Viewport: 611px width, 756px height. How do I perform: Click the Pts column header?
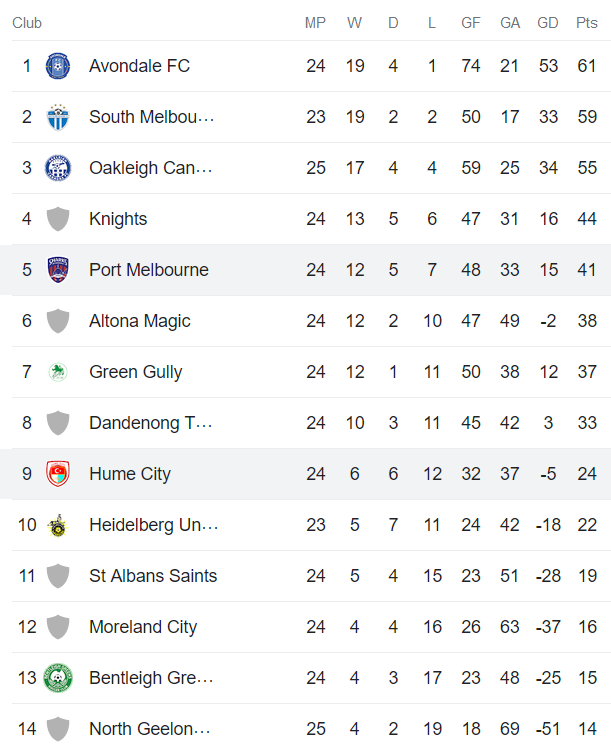(586, 23)
